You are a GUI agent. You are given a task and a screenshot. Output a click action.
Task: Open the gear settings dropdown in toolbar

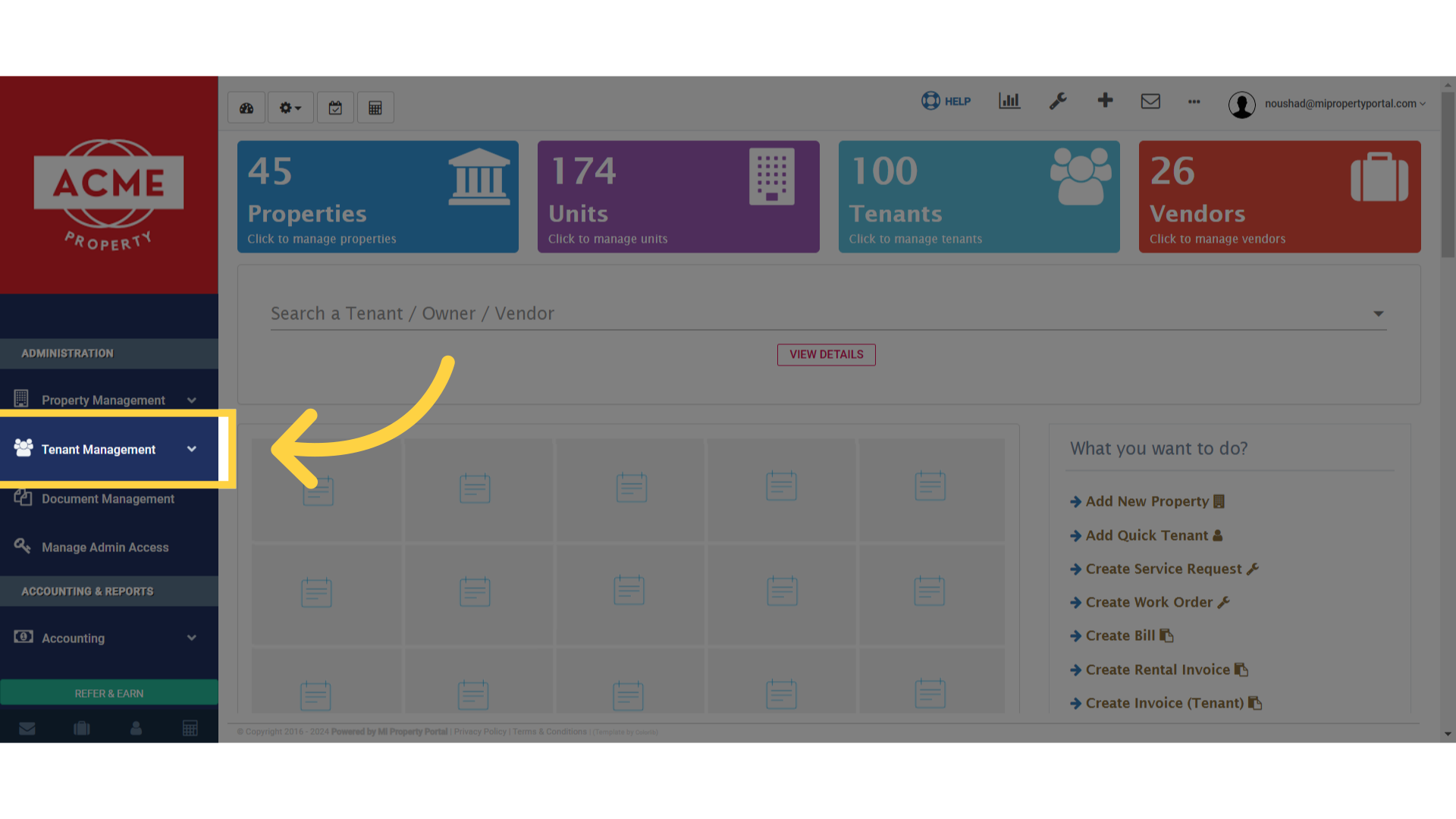pos(290,107)
